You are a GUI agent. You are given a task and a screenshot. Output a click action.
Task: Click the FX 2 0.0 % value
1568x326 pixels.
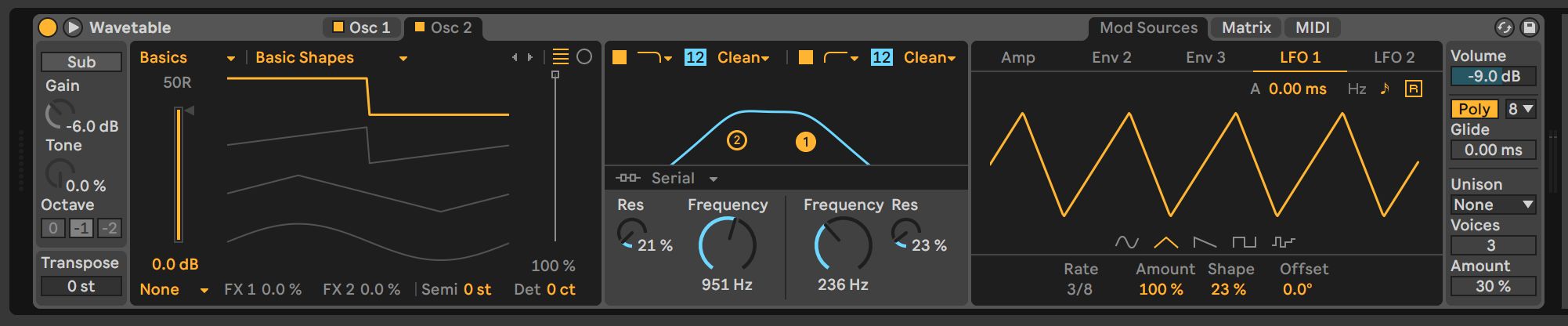point(380,289)
